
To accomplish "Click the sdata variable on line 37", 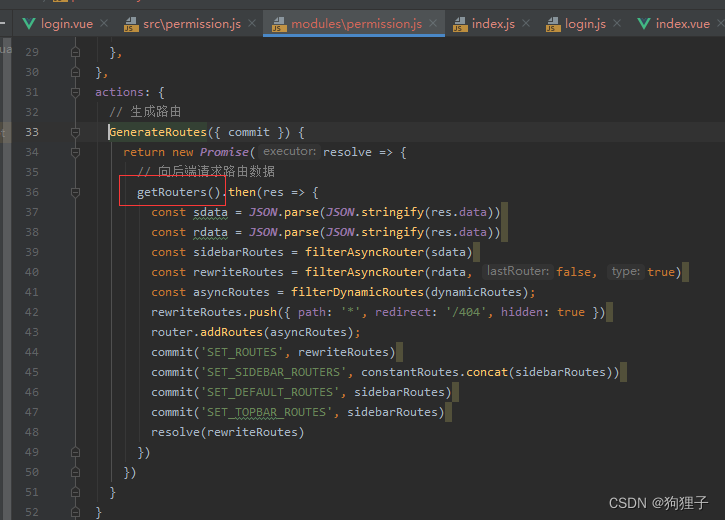I will point(210,212).
